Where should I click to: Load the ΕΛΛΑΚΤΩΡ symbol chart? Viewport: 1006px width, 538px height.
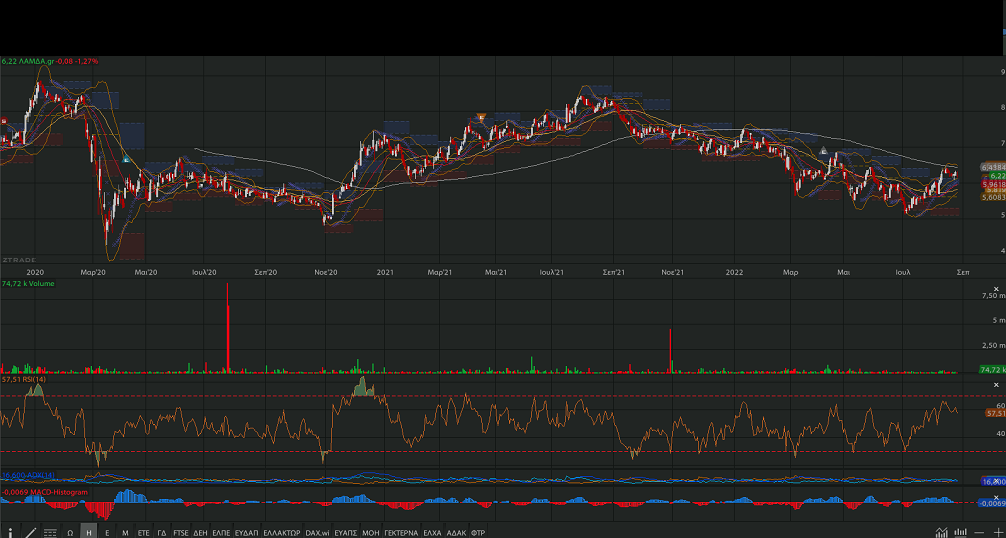click(x=282, y=532)
